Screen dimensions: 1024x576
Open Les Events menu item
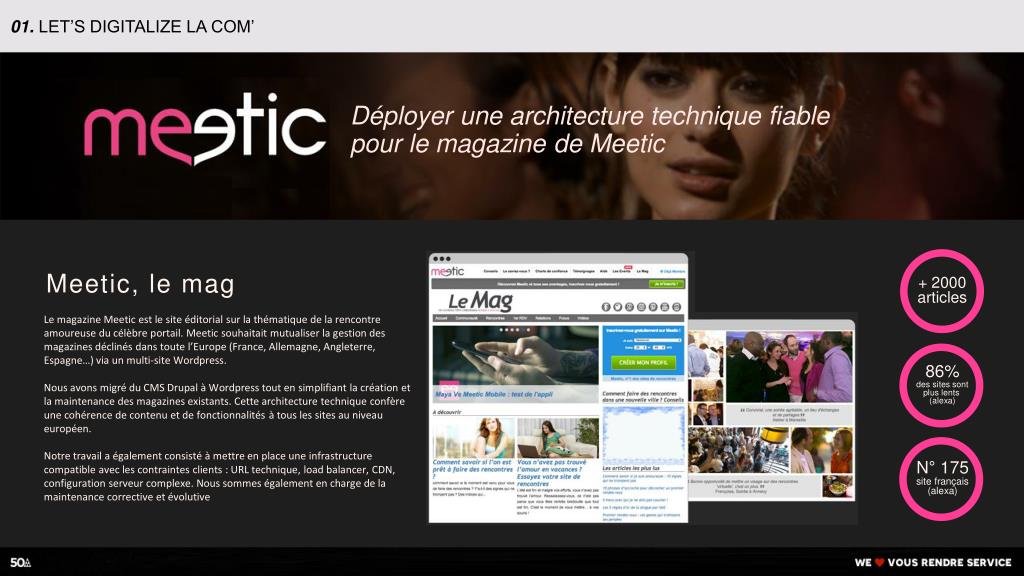pos(622,271)
